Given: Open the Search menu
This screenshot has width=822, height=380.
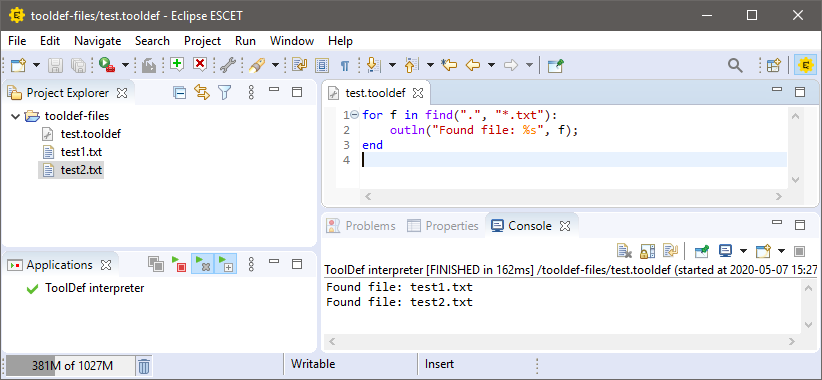Looking at the screenshot, I should click(152, 41).
